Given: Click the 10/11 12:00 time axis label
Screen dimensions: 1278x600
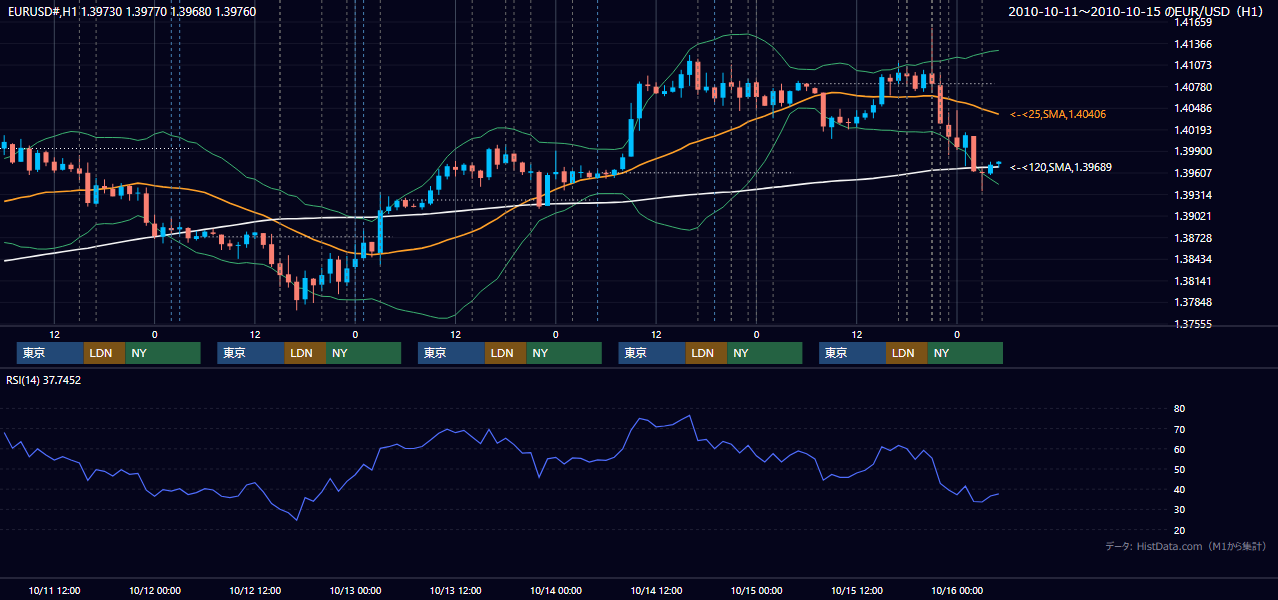Looking at the screenshot, I should click(x=54, y=590).
